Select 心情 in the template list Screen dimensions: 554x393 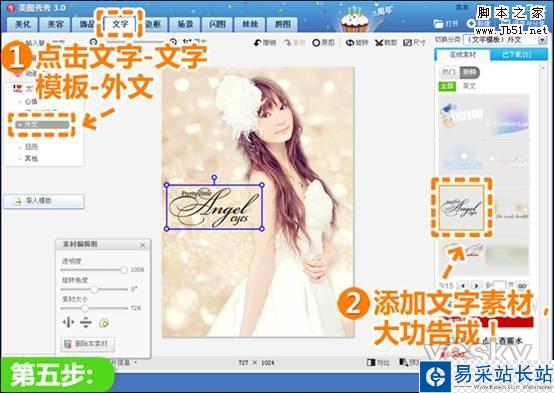(31, 101)
